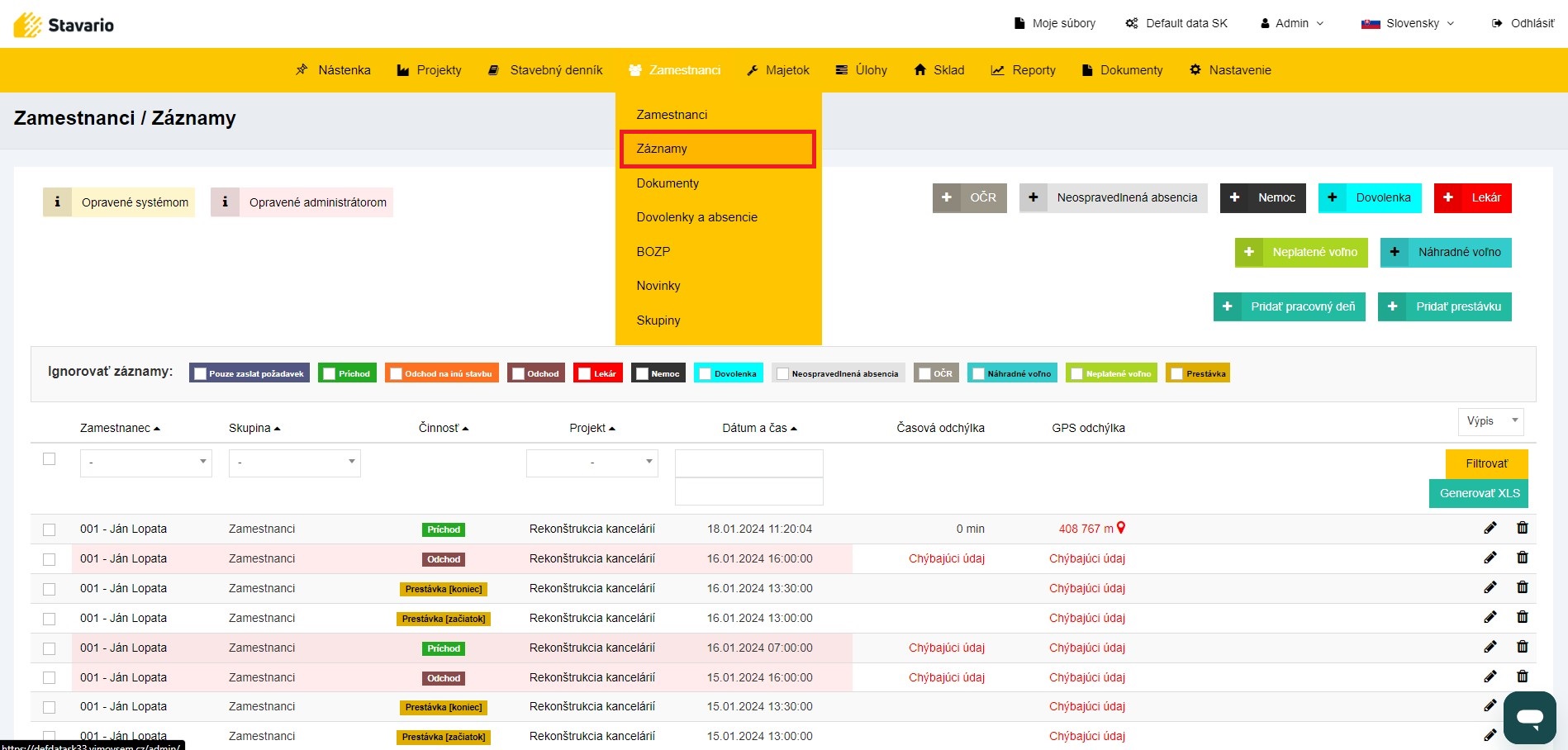Click the Stavario logo
The height and width of the screenshot is (750, 1568).
click(x=64, y=25)
